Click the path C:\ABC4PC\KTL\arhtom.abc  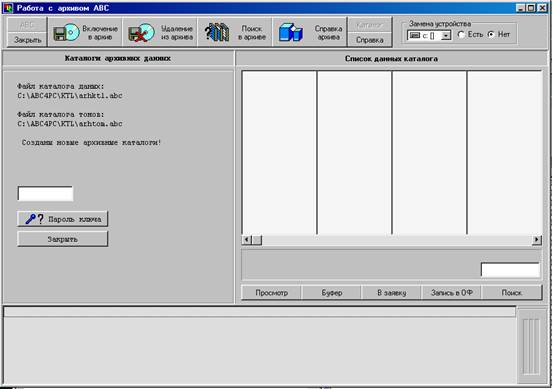pos(70,124)
